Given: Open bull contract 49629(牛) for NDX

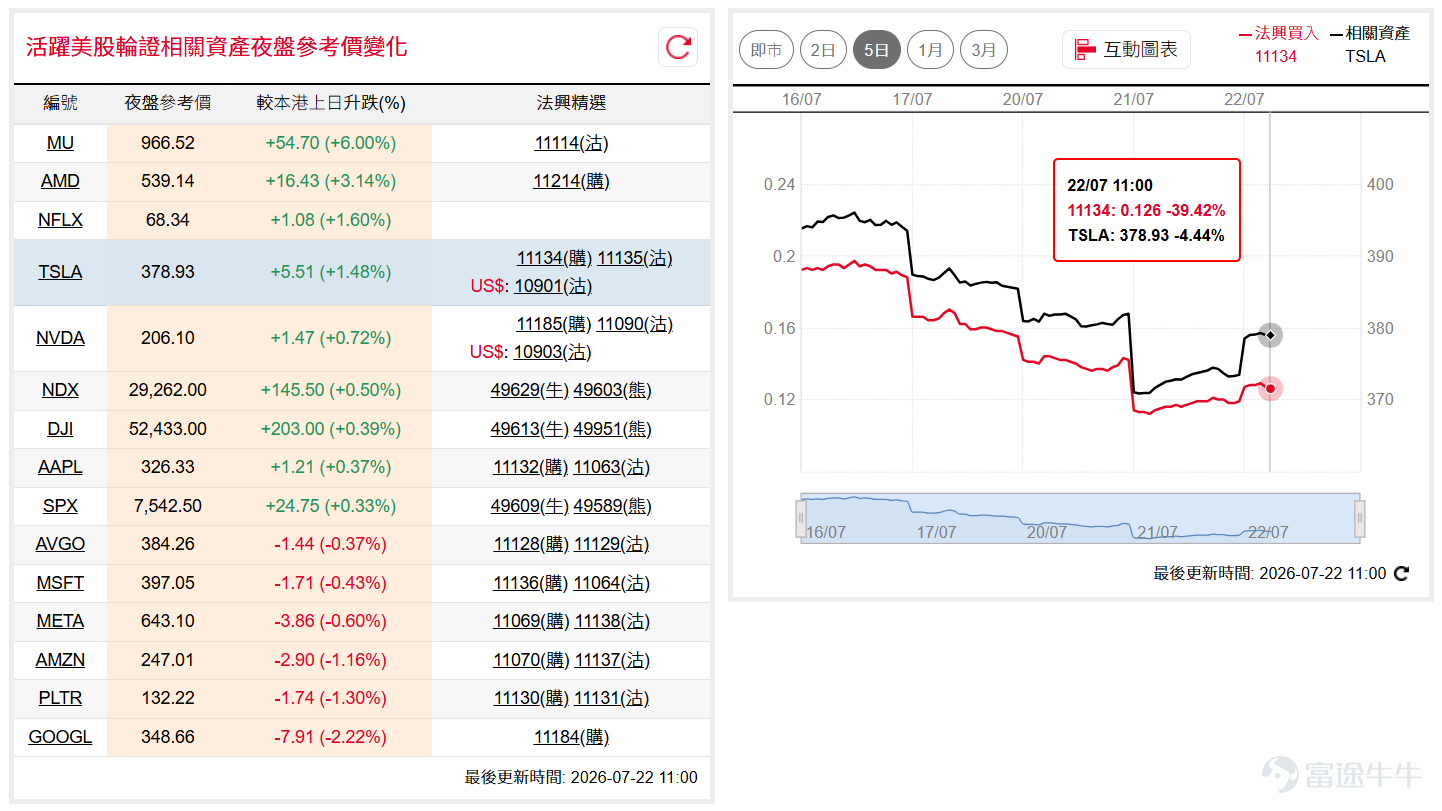Looking at the screenshot, I should click(x=529, y=390).
